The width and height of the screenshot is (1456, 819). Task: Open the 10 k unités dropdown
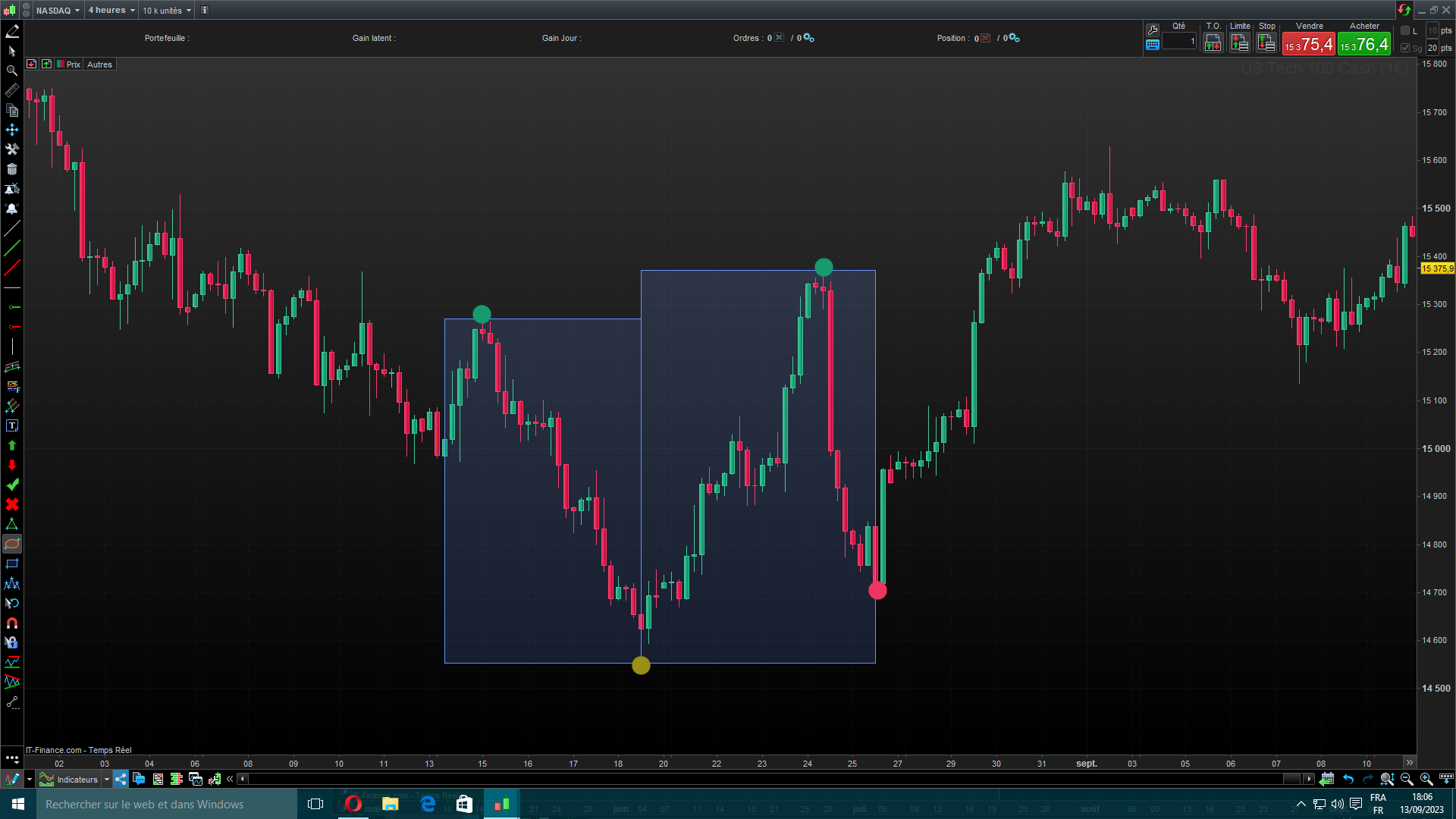(x=167, y=10)
